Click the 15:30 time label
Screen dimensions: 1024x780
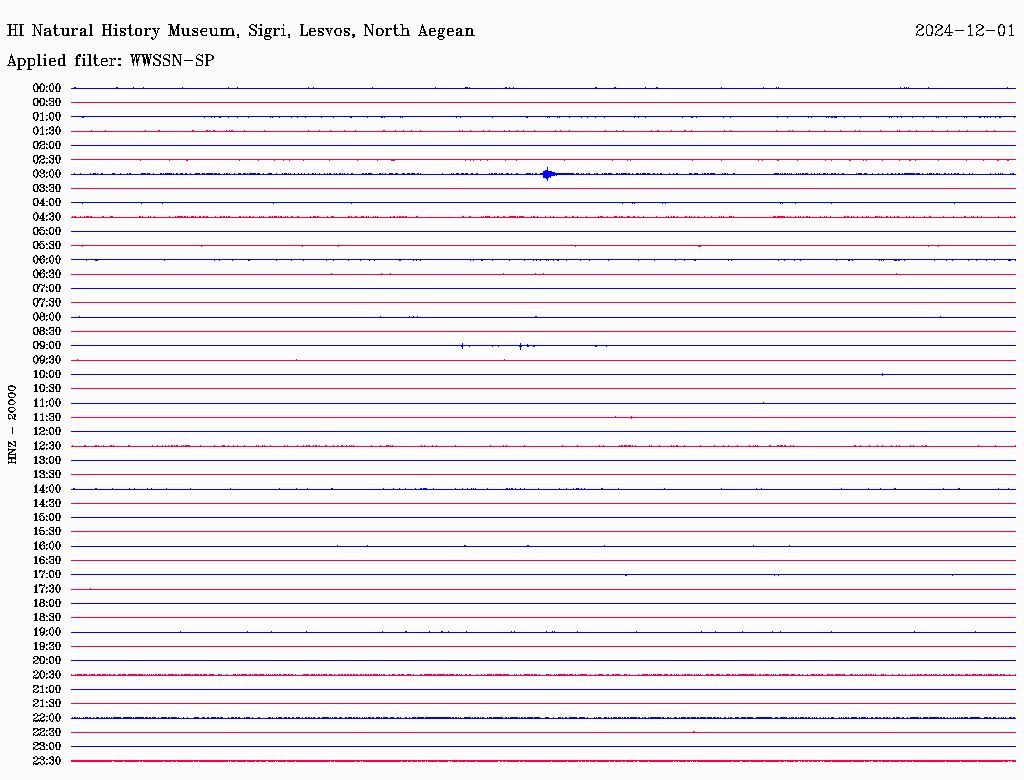(x=47, y=531)
